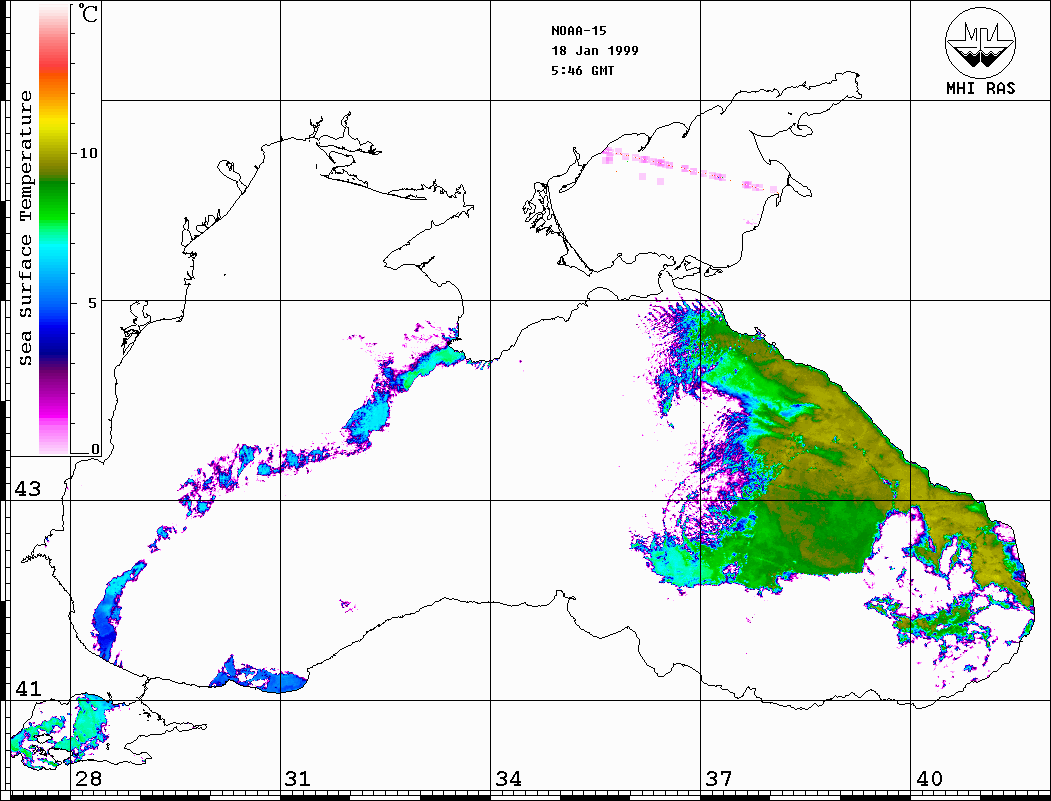
Task: Select the "NOAA-15" satellite label
Action: (x=578, y=31)
